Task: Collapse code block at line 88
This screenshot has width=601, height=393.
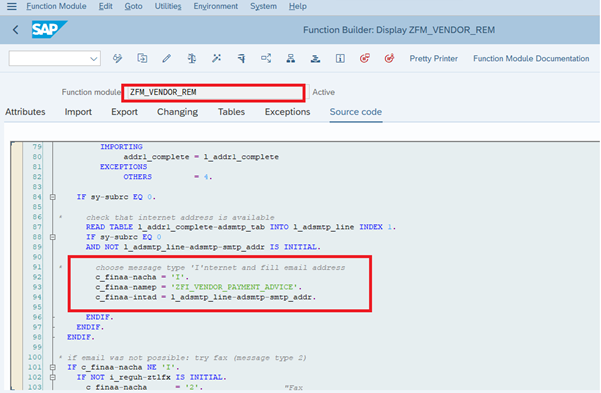Action: click(53, 237)
